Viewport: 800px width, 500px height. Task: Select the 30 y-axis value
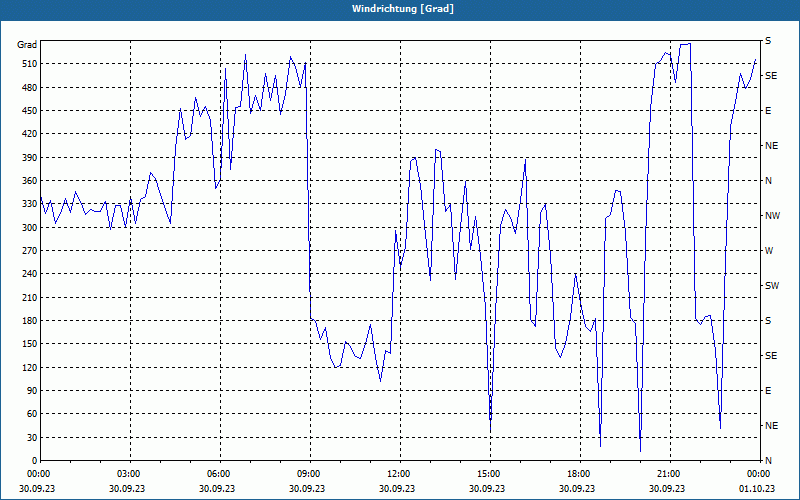(30, 437)
